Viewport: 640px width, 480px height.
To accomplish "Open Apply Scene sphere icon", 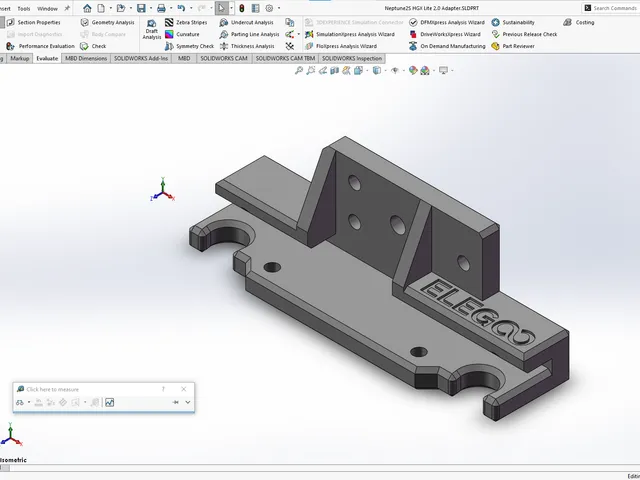I will tap(425, 71).
